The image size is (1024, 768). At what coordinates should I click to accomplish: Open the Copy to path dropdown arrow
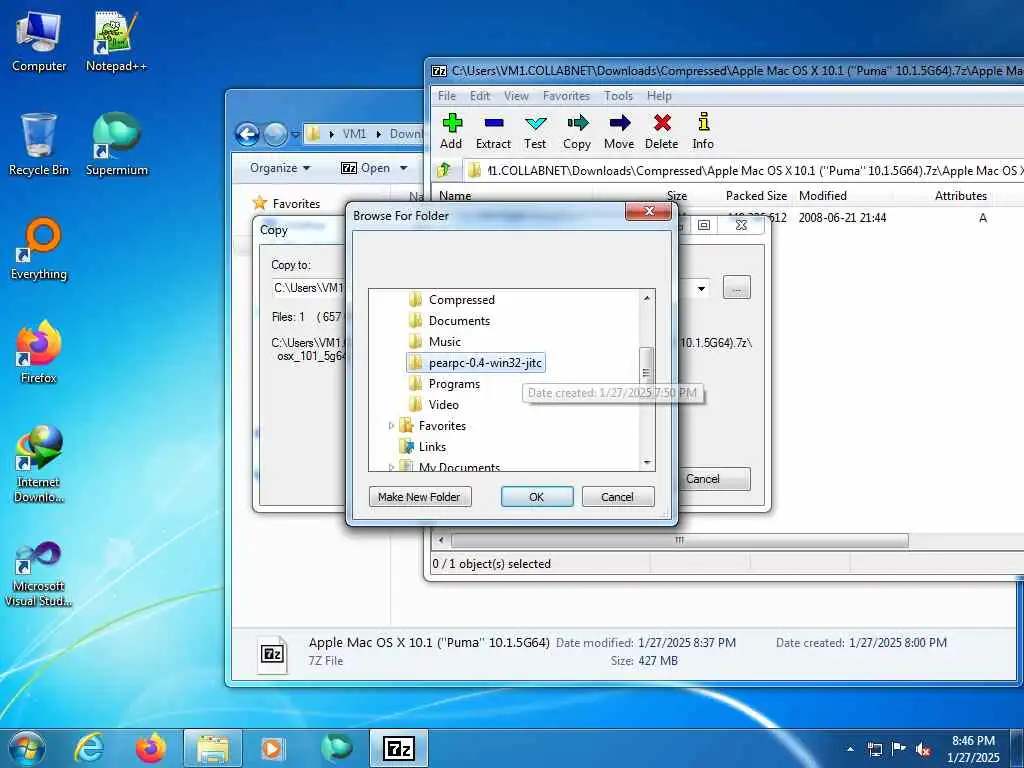[701, 288]
